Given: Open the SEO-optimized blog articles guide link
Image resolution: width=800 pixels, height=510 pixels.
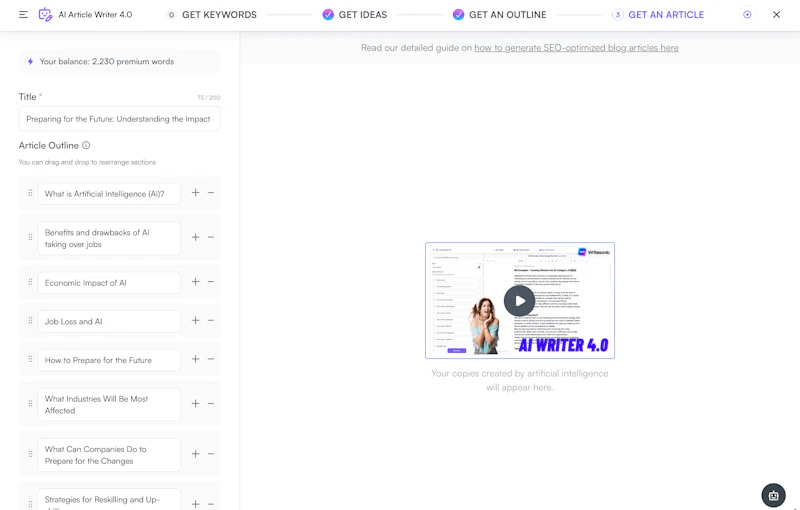Looking at the screenshot, I should (576, 47).
